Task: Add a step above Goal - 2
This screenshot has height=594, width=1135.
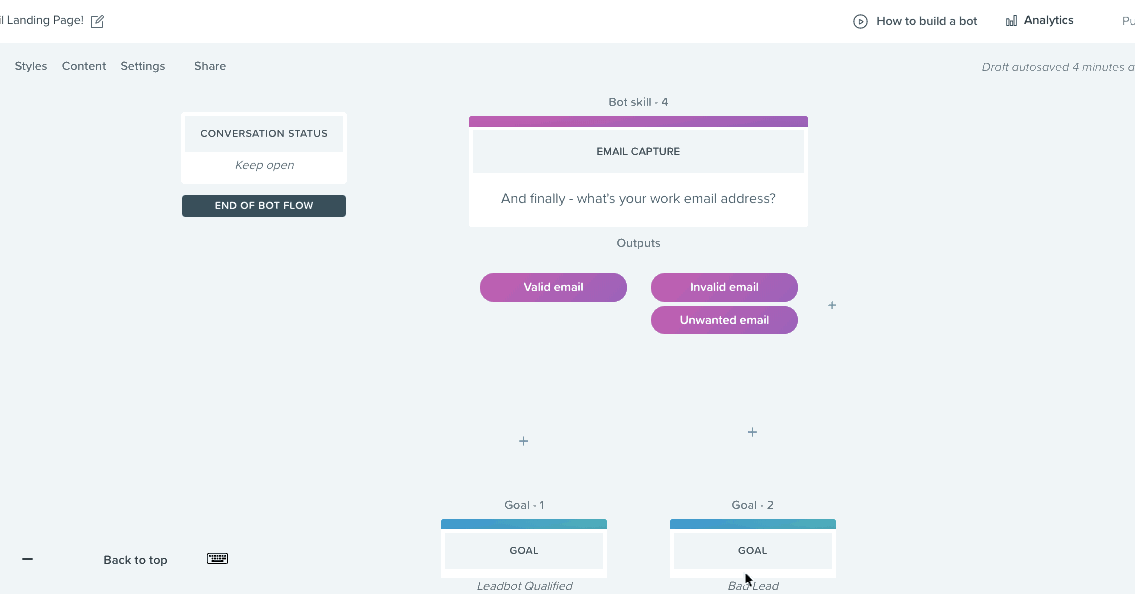Action: point(752,432)
